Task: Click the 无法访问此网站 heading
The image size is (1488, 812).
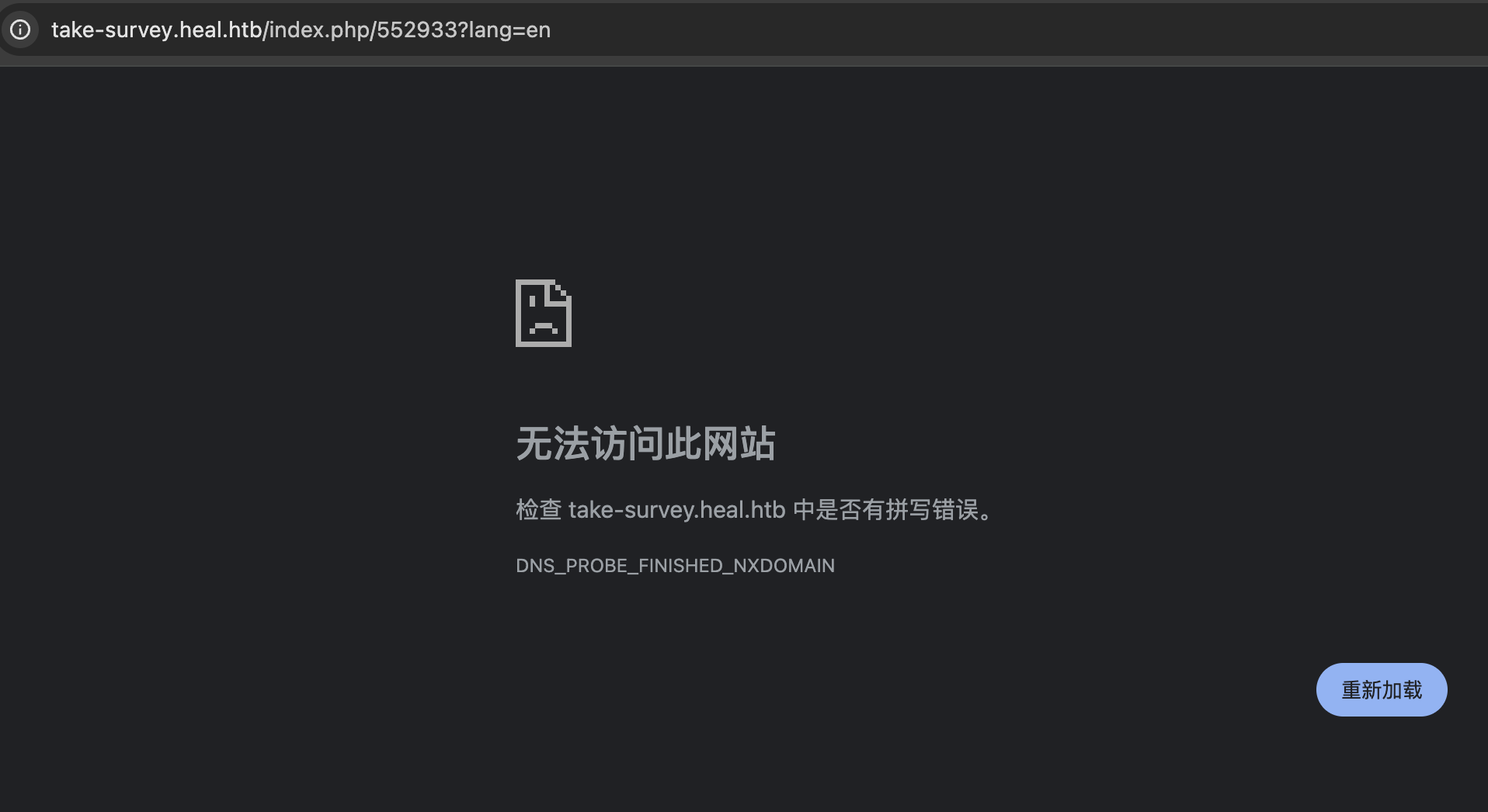Action: click(645, 443)
